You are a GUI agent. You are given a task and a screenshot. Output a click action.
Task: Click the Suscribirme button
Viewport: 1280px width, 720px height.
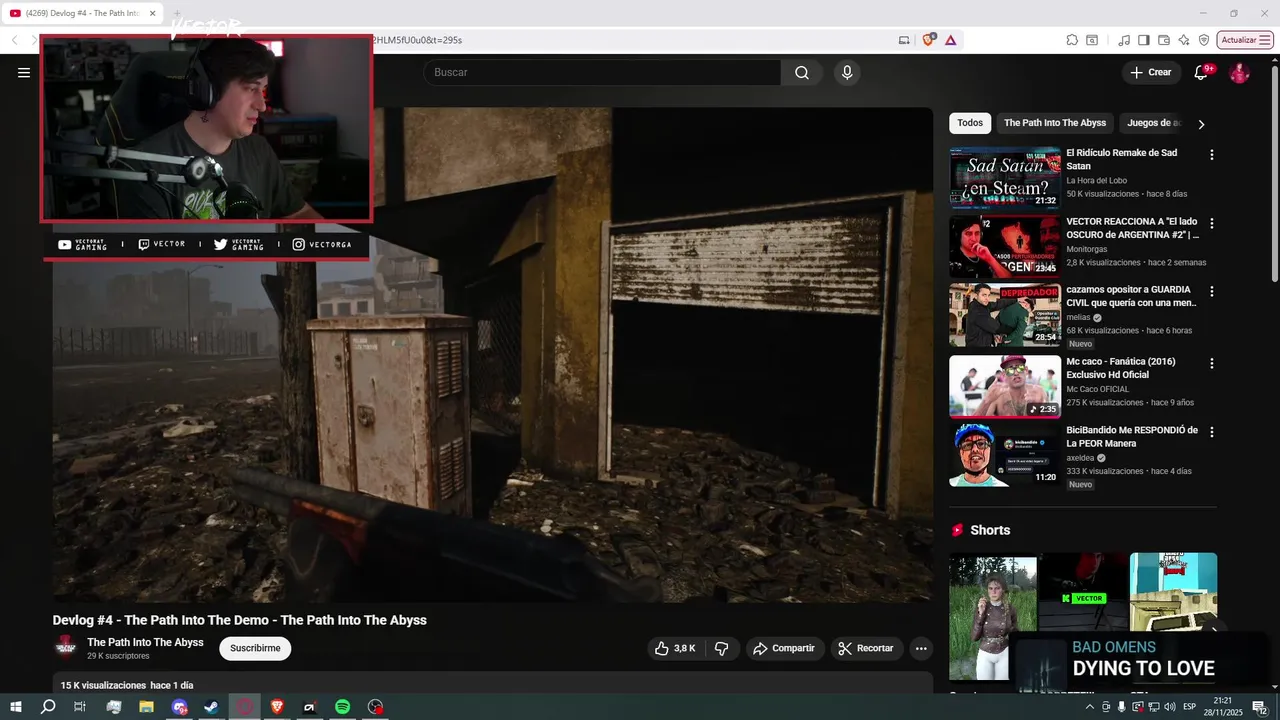255,648
